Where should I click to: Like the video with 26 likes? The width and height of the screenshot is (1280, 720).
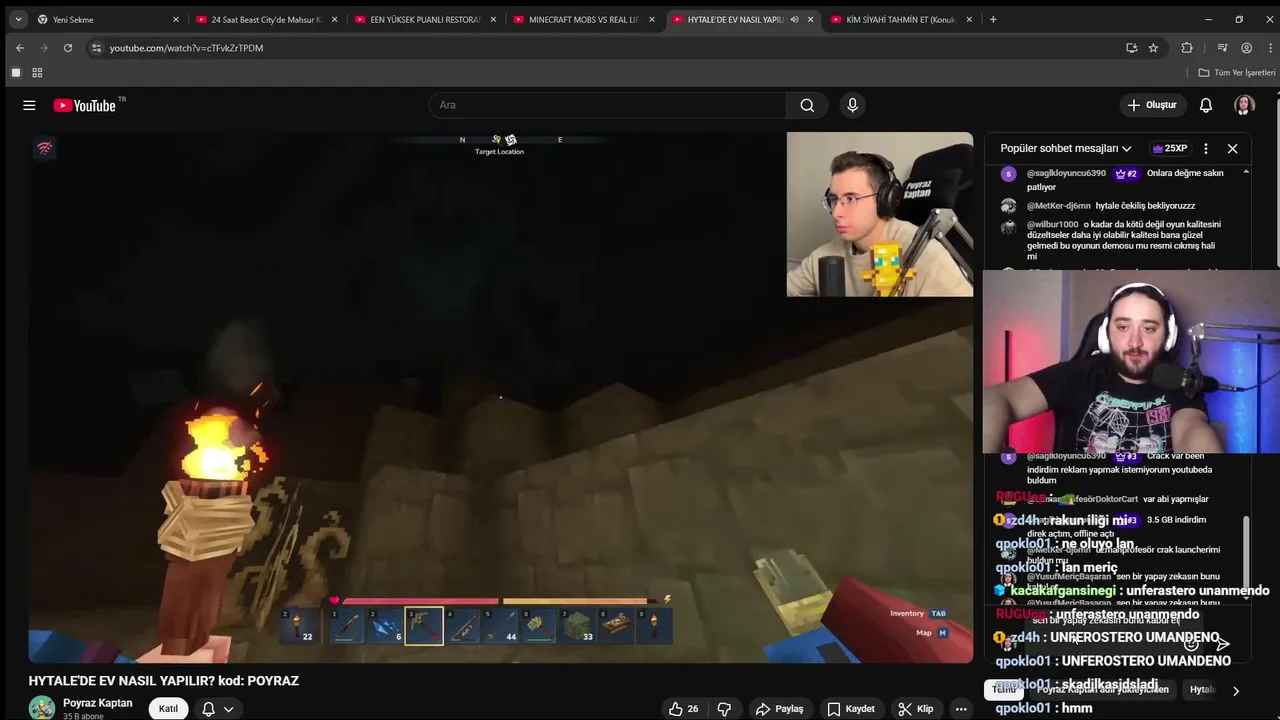(x=683, y=709)
